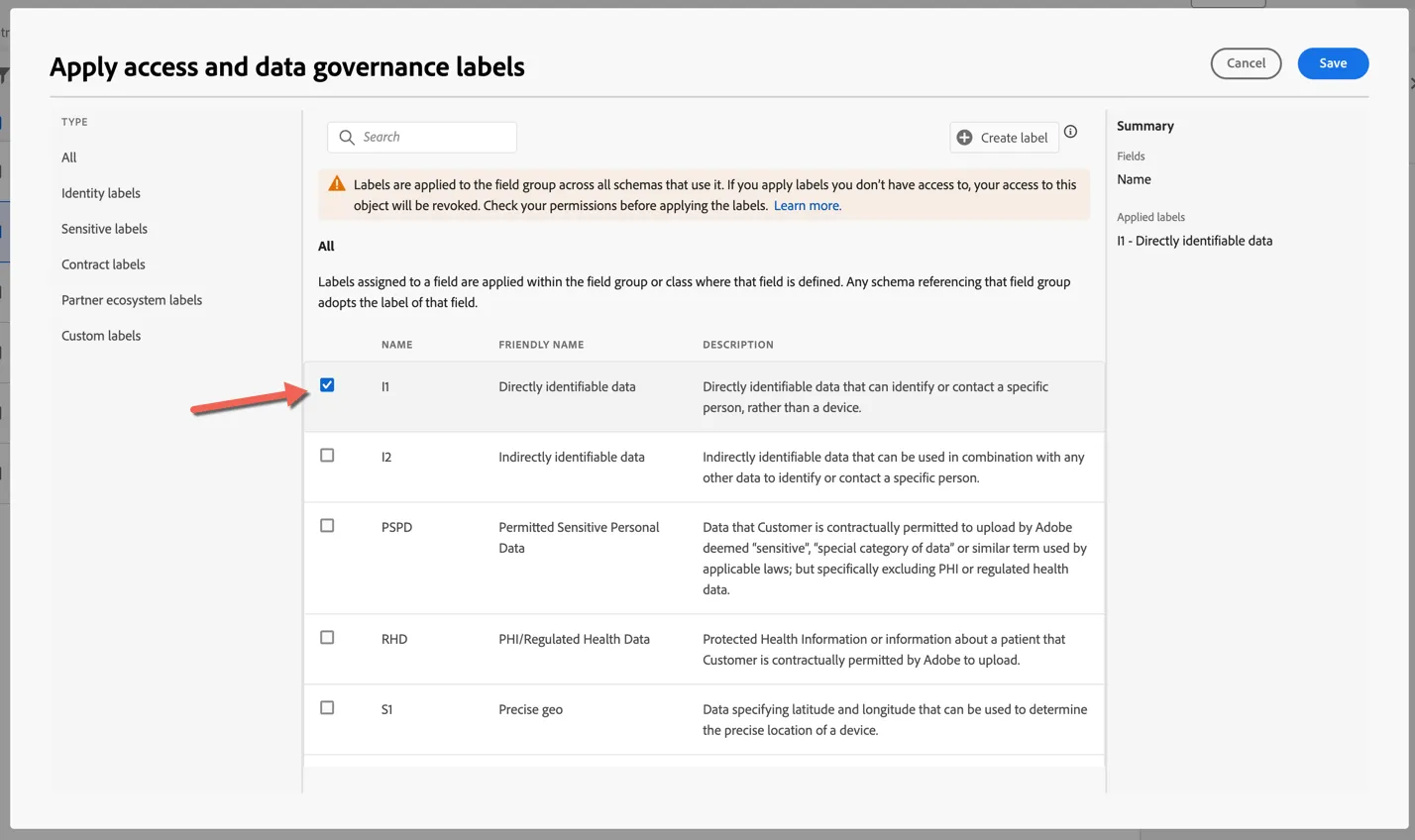The height and width of the screenshot is (840, 1415).
Task: Click the 'Summary' heading
Action: [x=1144, y=126]
